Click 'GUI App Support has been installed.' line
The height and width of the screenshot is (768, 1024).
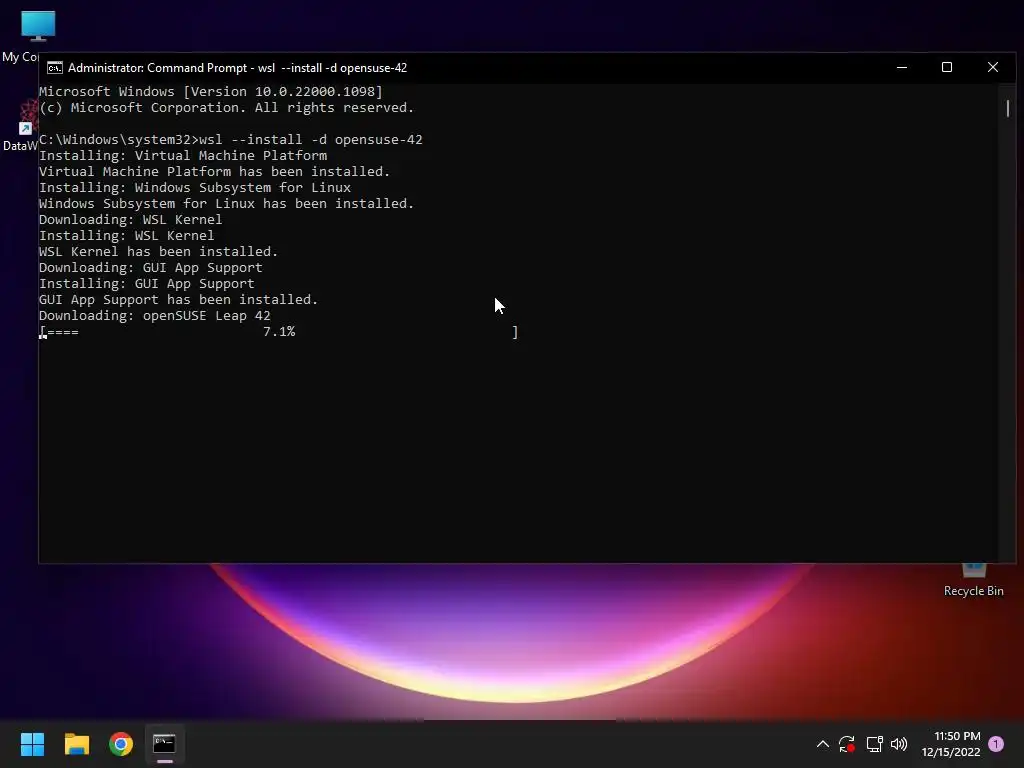178,300
